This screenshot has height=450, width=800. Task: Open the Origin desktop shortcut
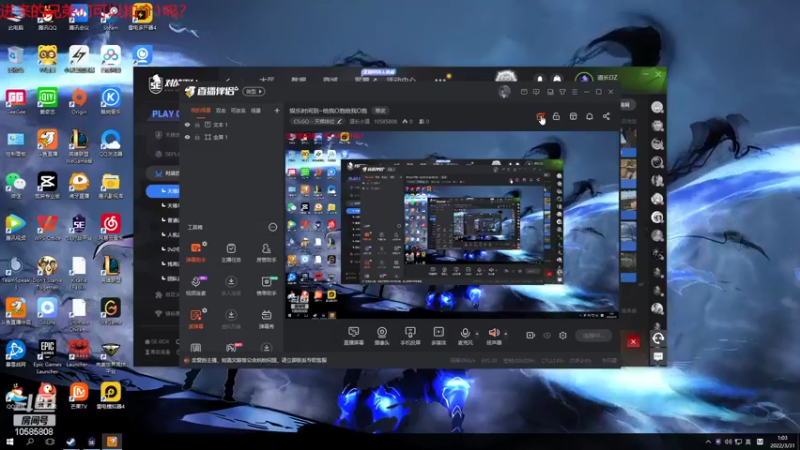(79, 101)
